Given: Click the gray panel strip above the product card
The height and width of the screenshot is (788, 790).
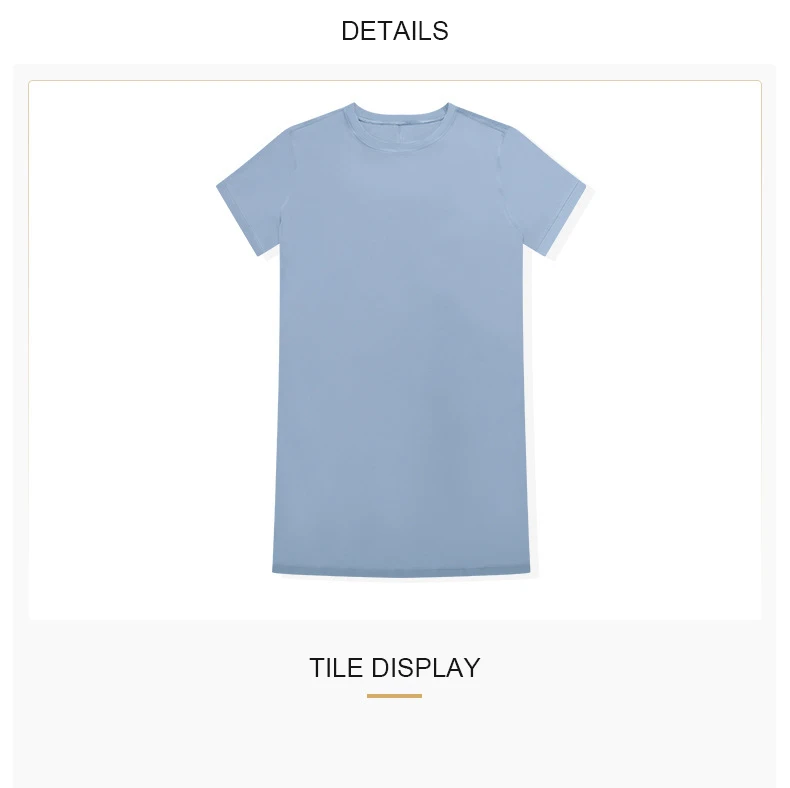Looking at the screenshot, I should 394,72.
